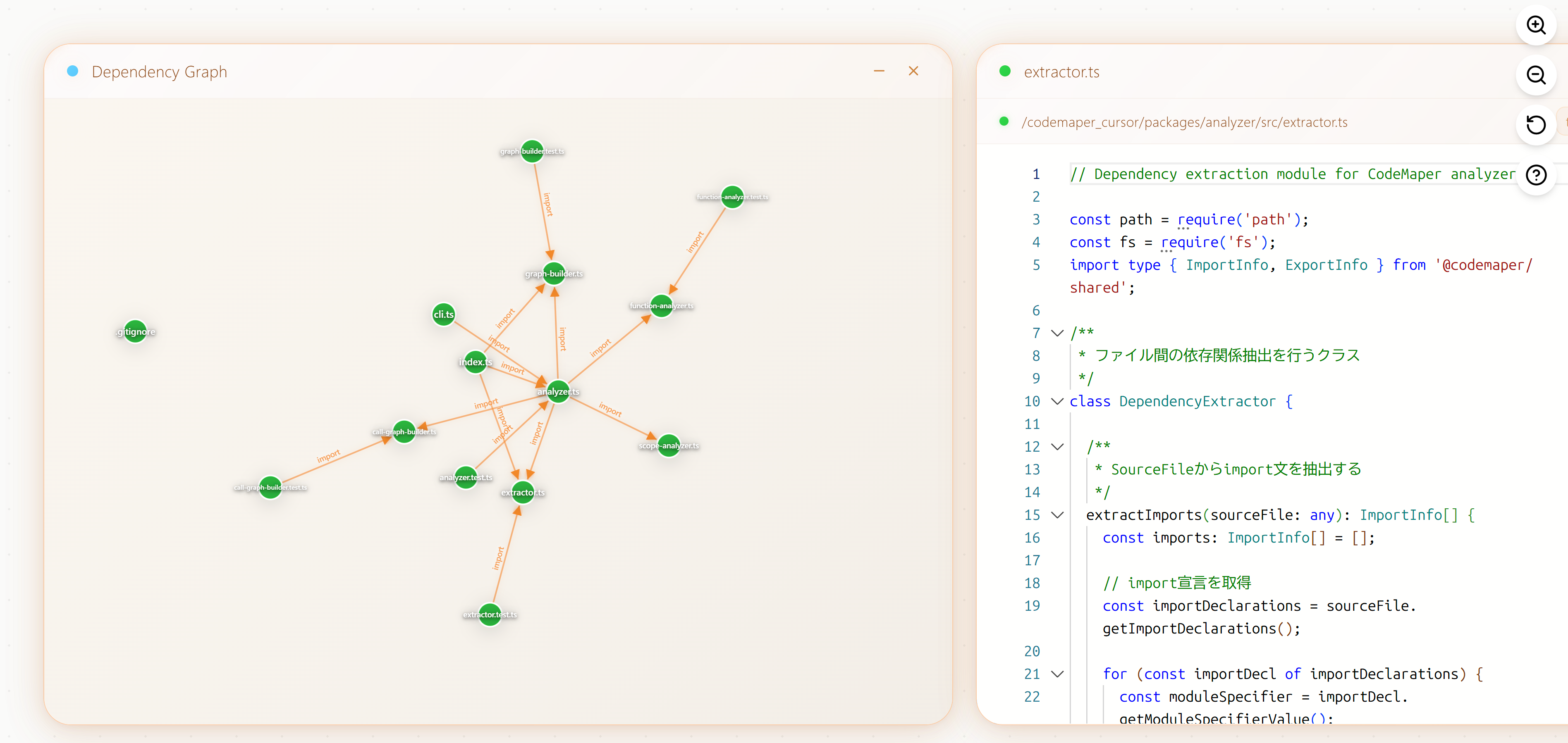
Task: Select the extractor.ts graph node
Action: 523,492
